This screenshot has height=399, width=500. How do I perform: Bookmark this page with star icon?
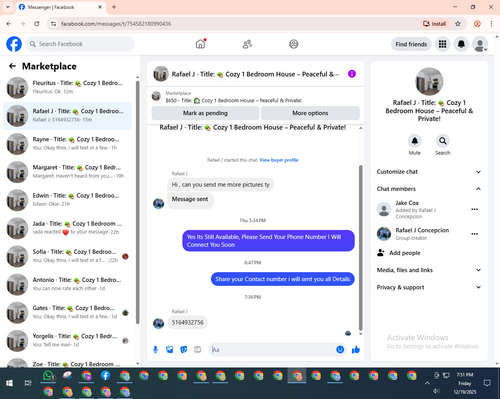point(458,24)
